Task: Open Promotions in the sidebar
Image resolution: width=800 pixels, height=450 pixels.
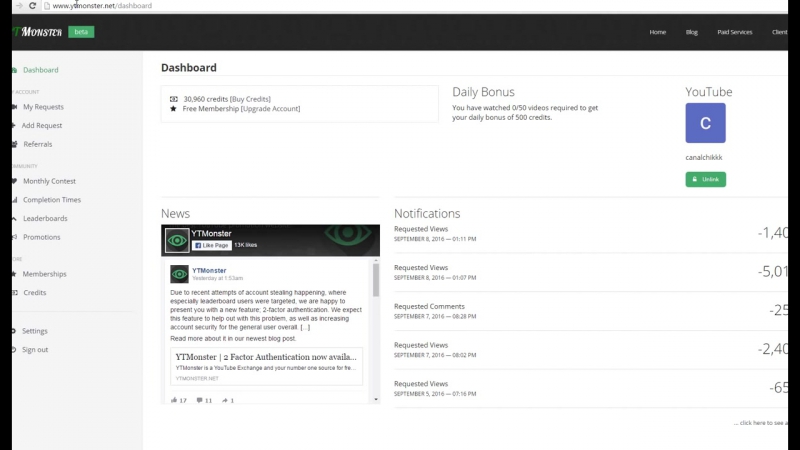Action: click(x=41, y=237)
